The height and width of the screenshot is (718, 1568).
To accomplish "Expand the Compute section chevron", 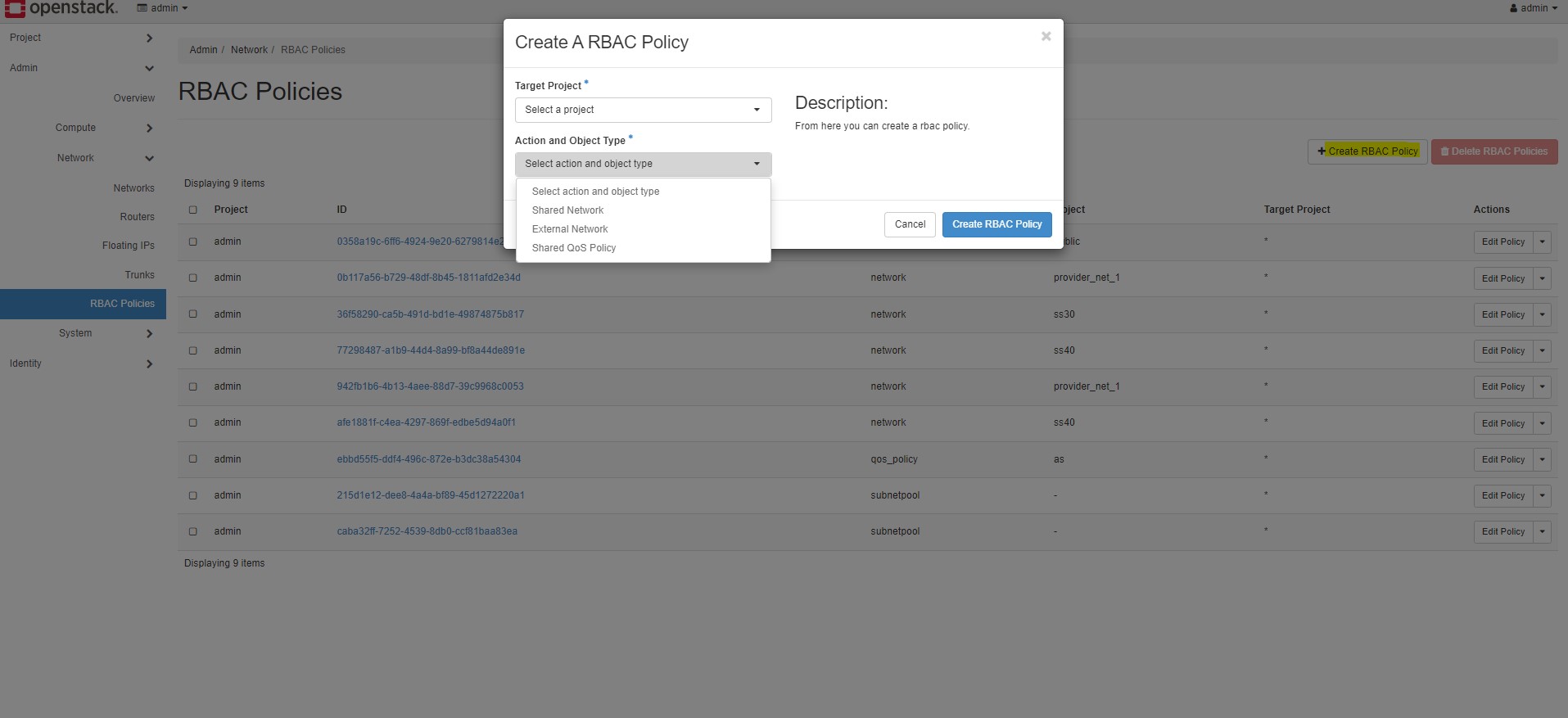I will [149, 129].
